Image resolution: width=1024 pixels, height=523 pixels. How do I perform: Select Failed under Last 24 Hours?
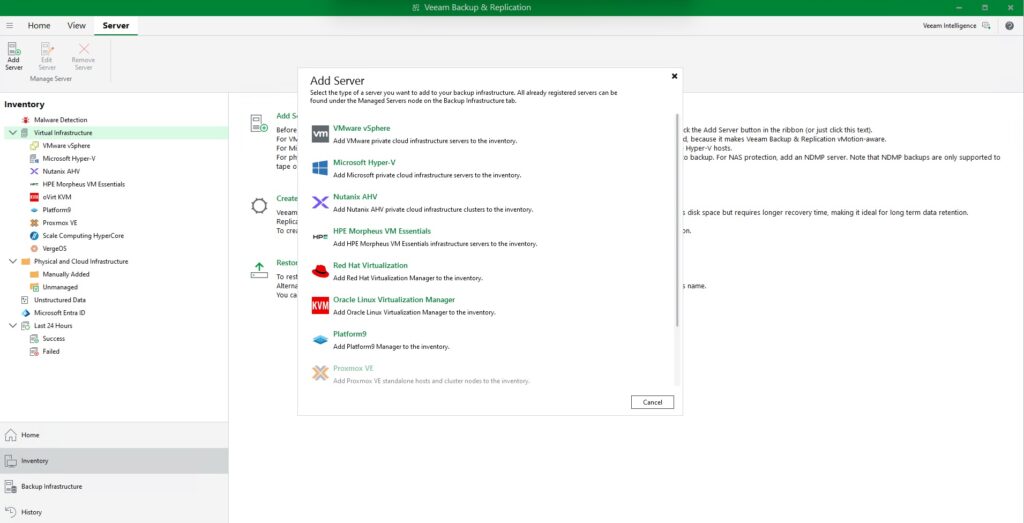click(x=51, y=351)
